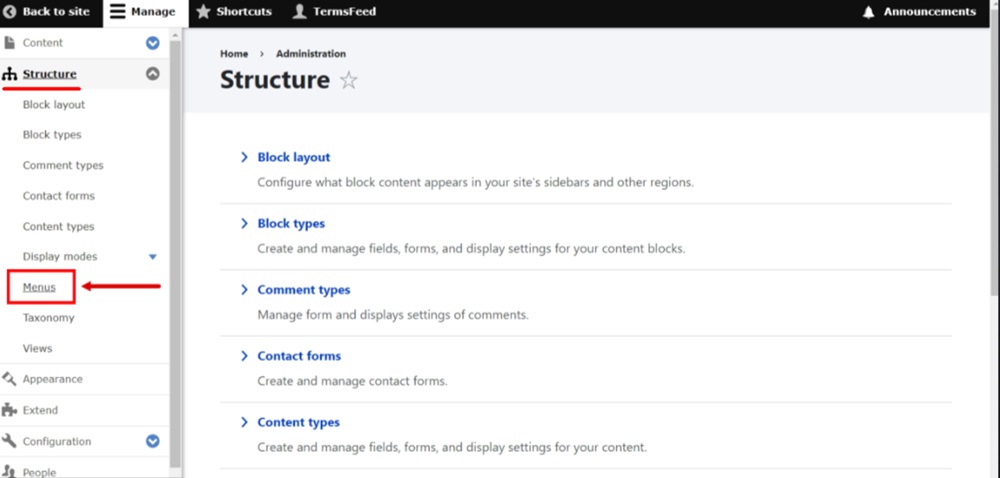Click the sidebar vertical scrollbar

pos(175,255)
